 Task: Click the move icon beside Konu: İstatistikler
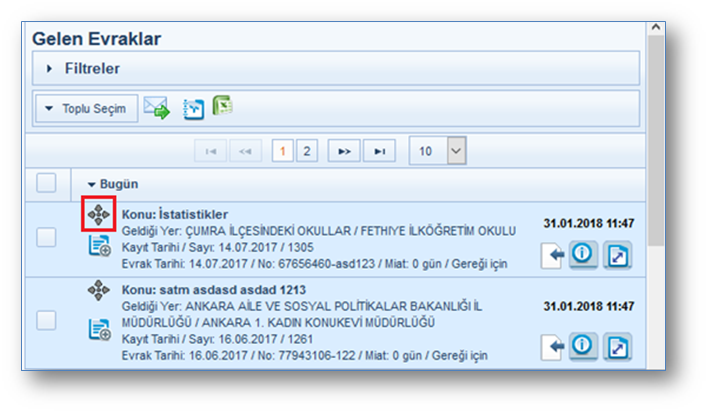pos(99,214)
